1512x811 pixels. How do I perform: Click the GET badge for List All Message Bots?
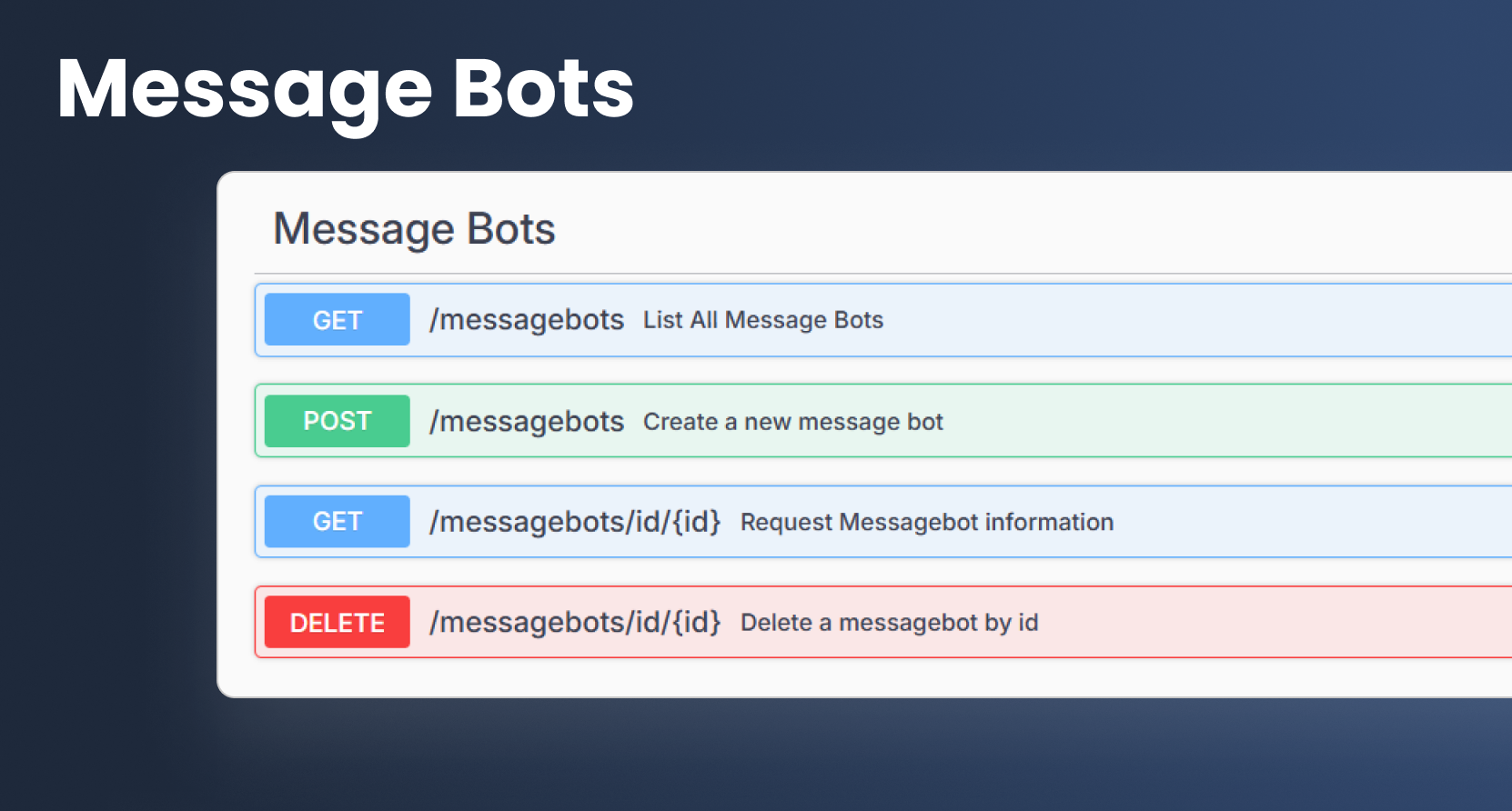[337, 319]
